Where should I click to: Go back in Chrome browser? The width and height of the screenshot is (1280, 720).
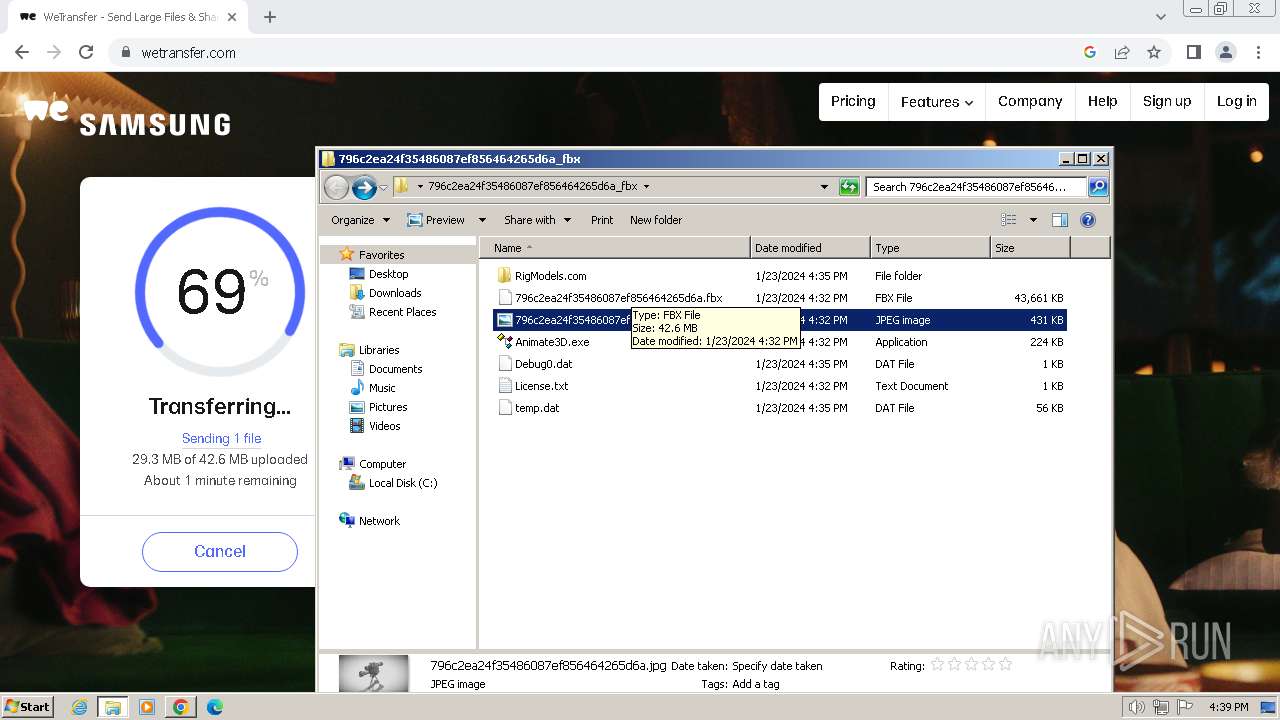click(x=22, y=52)
